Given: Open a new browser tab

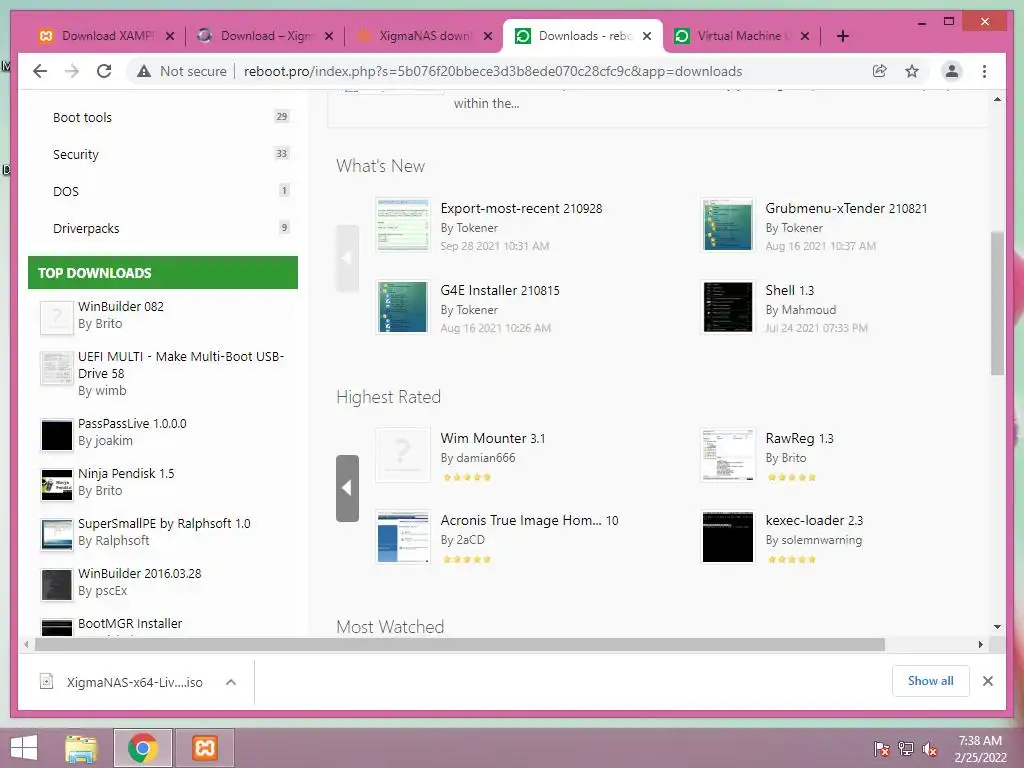Looking at the screenshot, I should pyautogui.click(x=843, y=36).
